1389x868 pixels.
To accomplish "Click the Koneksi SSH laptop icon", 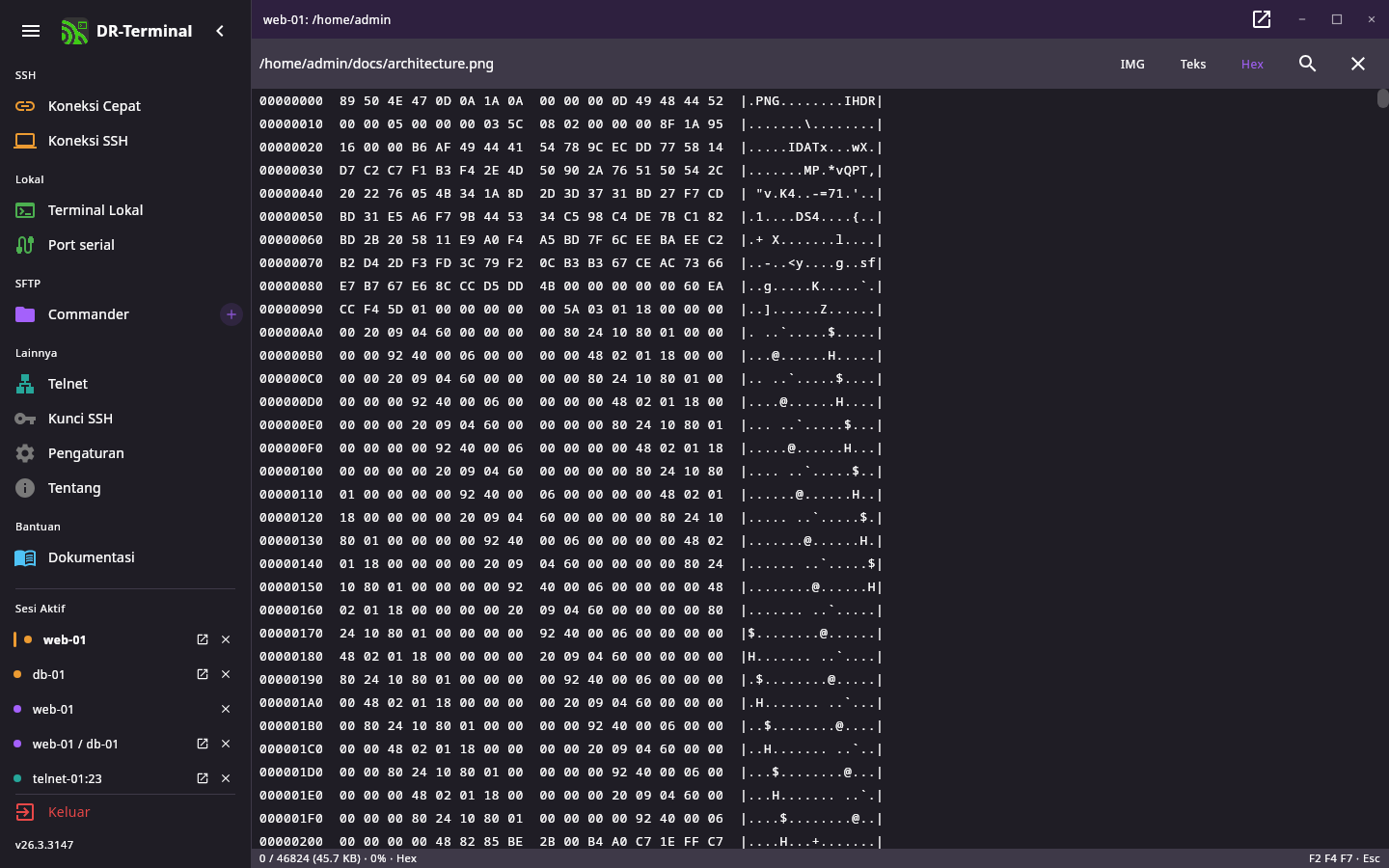I will coord(25,141).
